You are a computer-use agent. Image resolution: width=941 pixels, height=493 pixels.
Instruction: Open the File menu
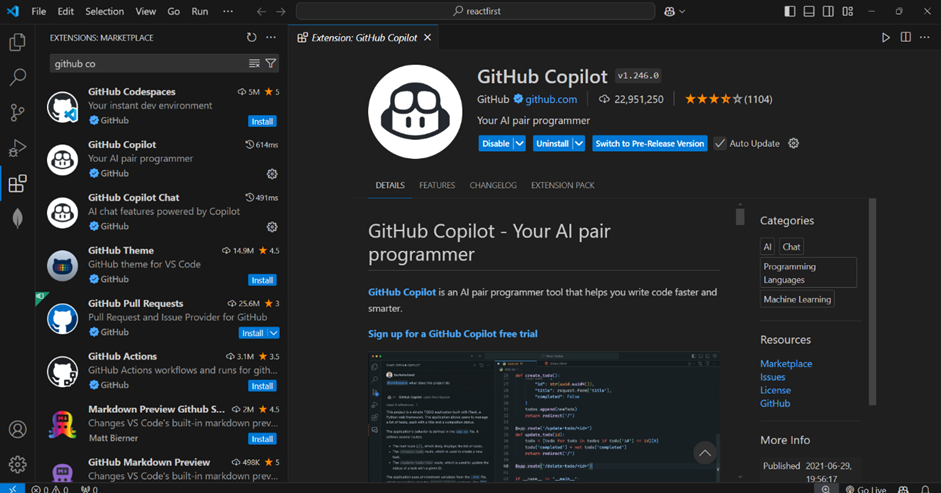(x=38, y=11)
